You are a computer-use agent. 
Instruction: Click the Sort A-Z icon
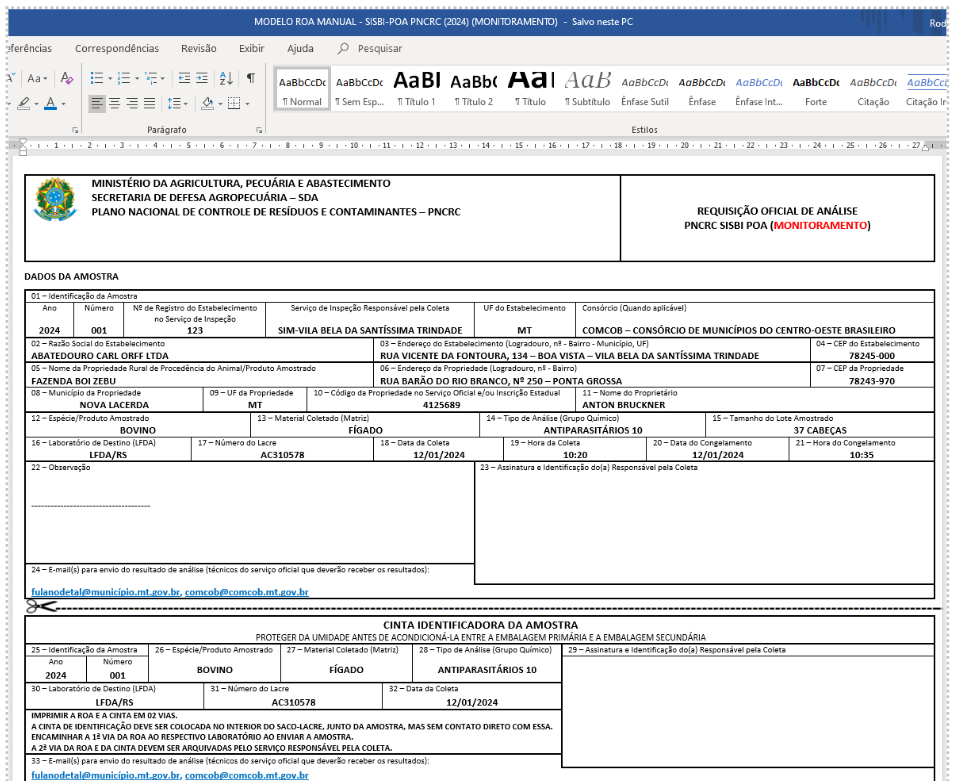pyautogui.click(x=226, y=78)
